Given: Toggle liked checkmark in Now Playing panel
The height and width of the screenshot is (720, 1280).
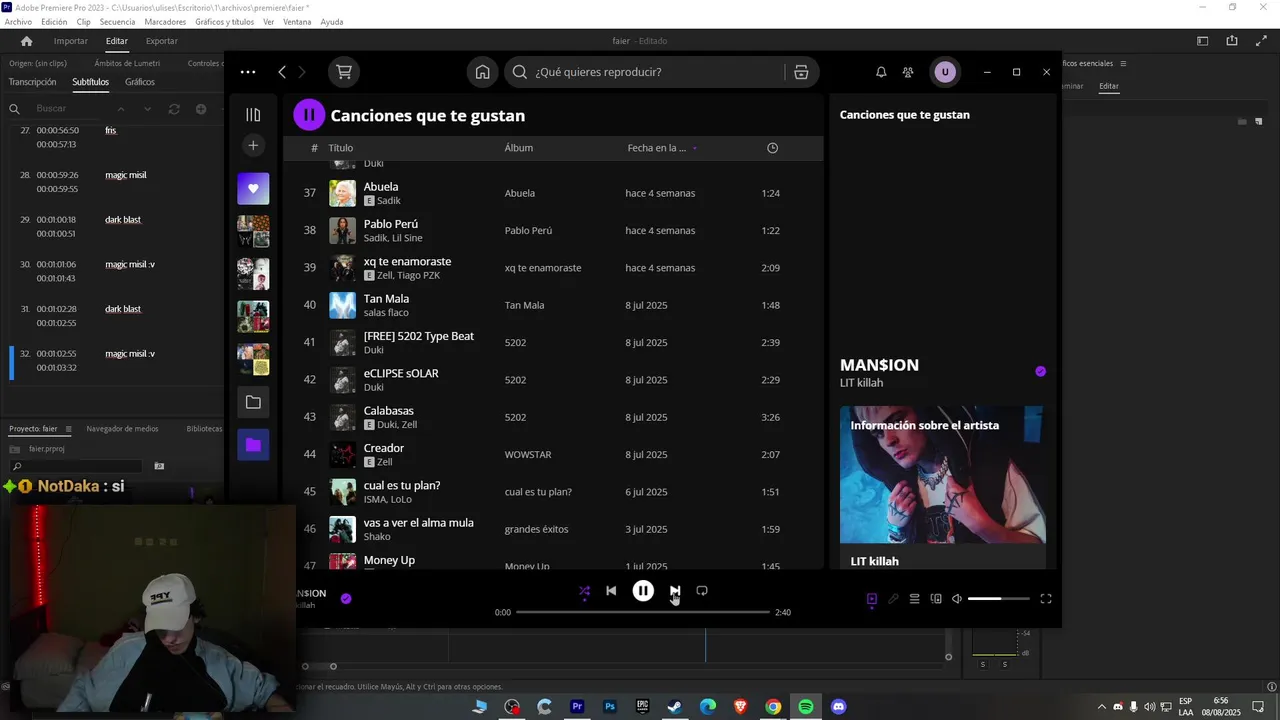Looking at the screenshot, I should pos(1040,371).
